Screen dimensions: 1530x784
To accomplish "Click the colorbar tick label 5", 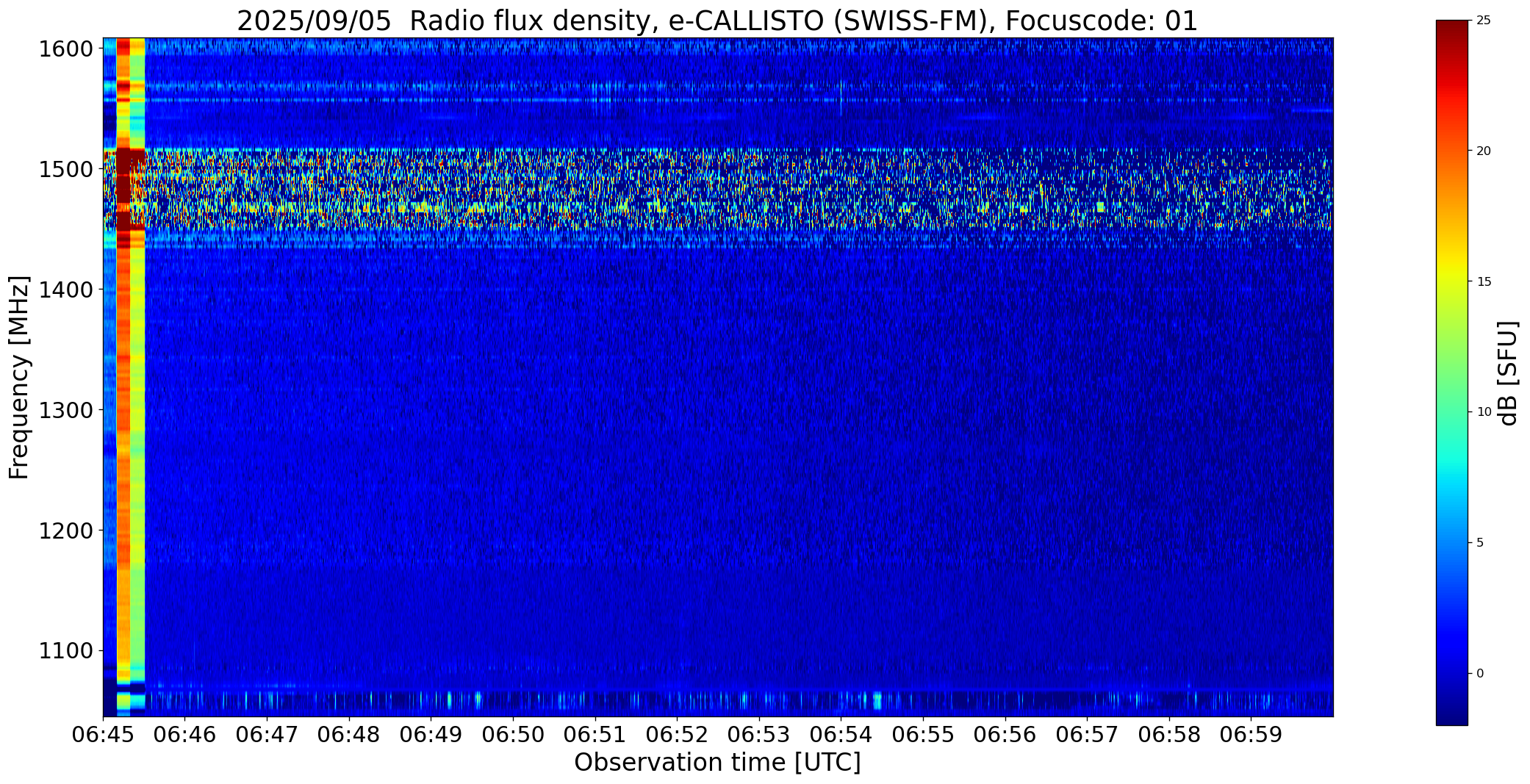I will pos(1480,543).
